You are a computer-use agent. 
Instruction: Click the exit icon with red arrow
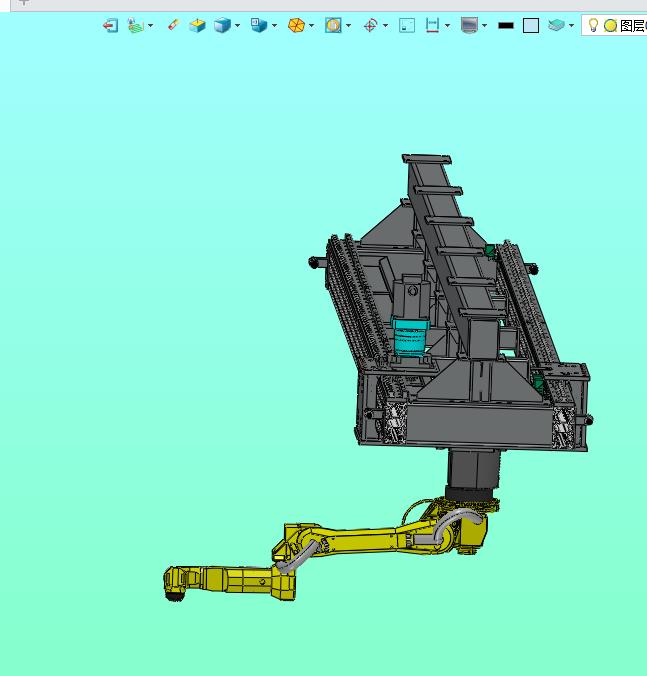click(x=110, y=25)
